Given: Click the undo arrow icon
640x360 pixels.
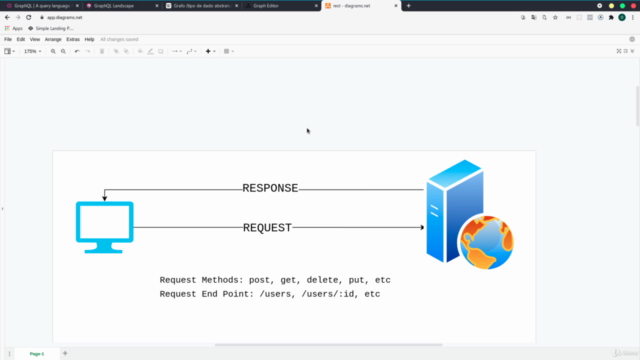Looking at the screenshot, I should (77, 51).
